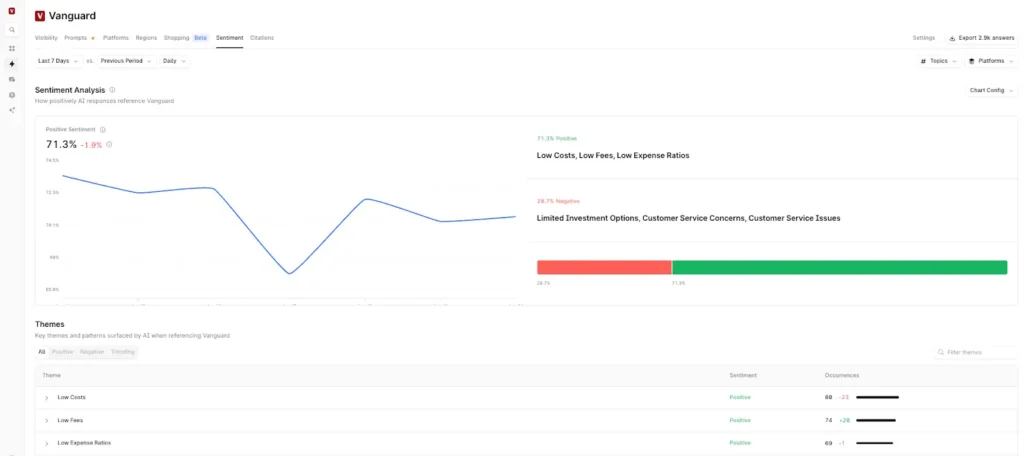Click the 71.3% positive sentiment value
The height and width of the screenshot is (456, 1024).
point(61,144)
